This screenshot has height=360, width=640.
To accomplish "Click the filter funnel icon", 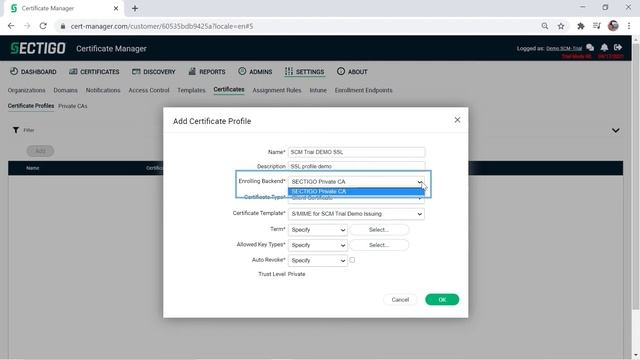I will pos(16,130).
